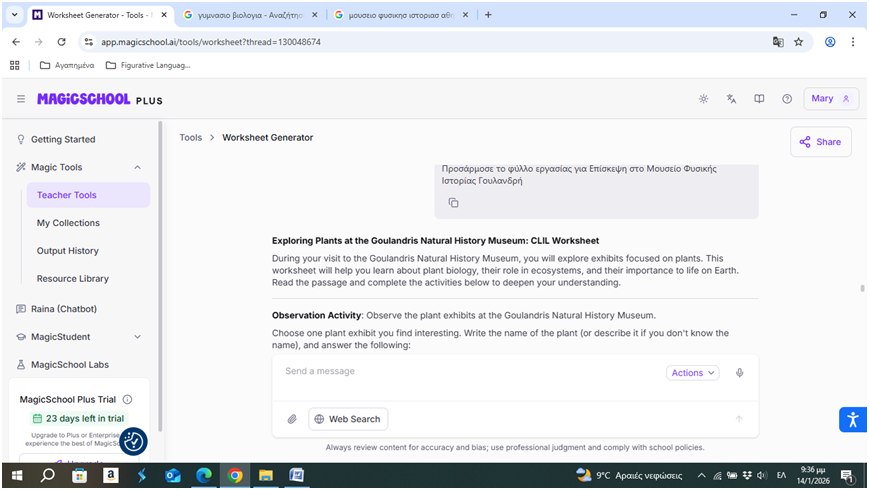Collapse the Magic Tools section

137,167
